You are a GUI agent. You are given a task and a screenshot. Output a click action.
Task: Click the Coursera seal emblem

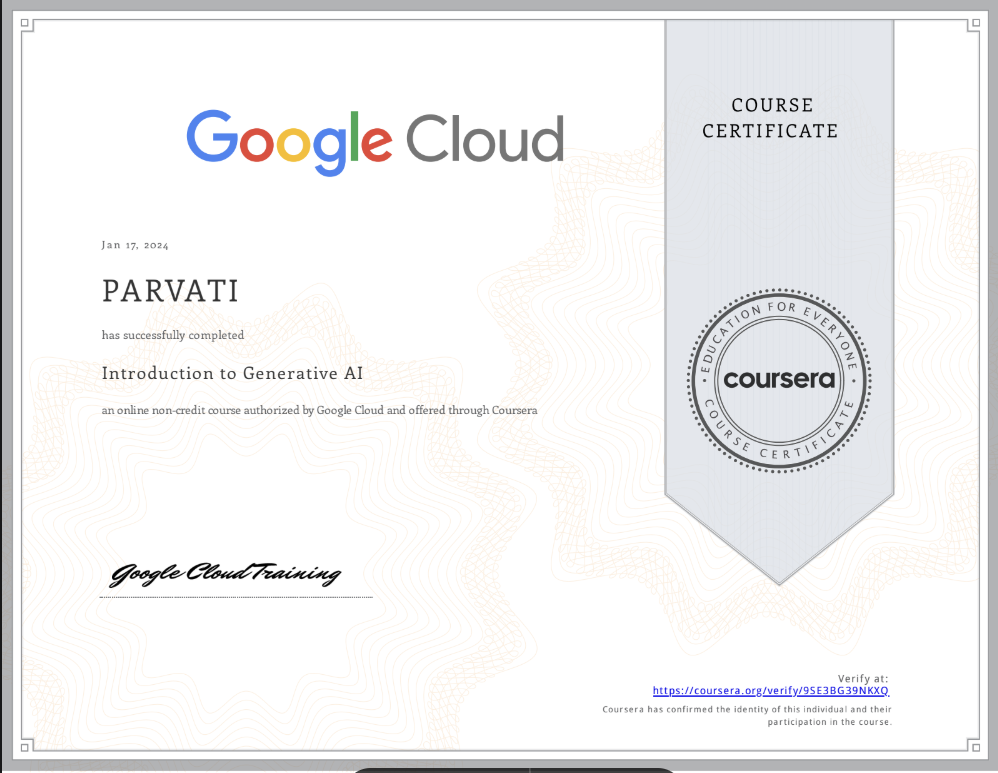[779, 380]
